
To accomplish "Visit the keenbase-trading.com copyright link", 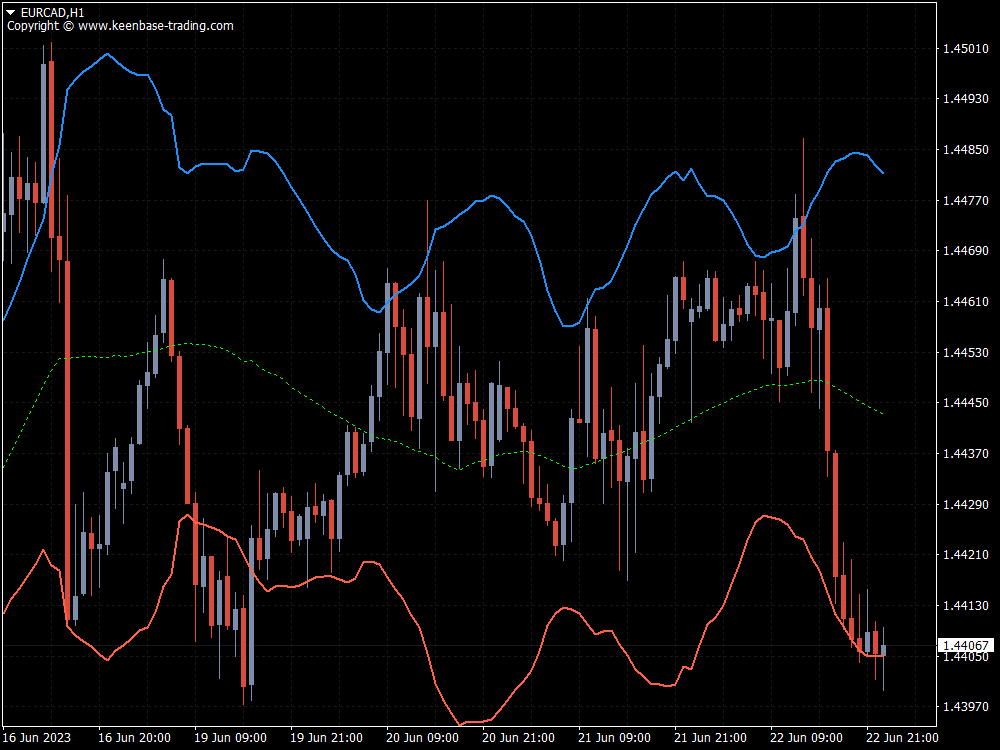I will (120, 27).
